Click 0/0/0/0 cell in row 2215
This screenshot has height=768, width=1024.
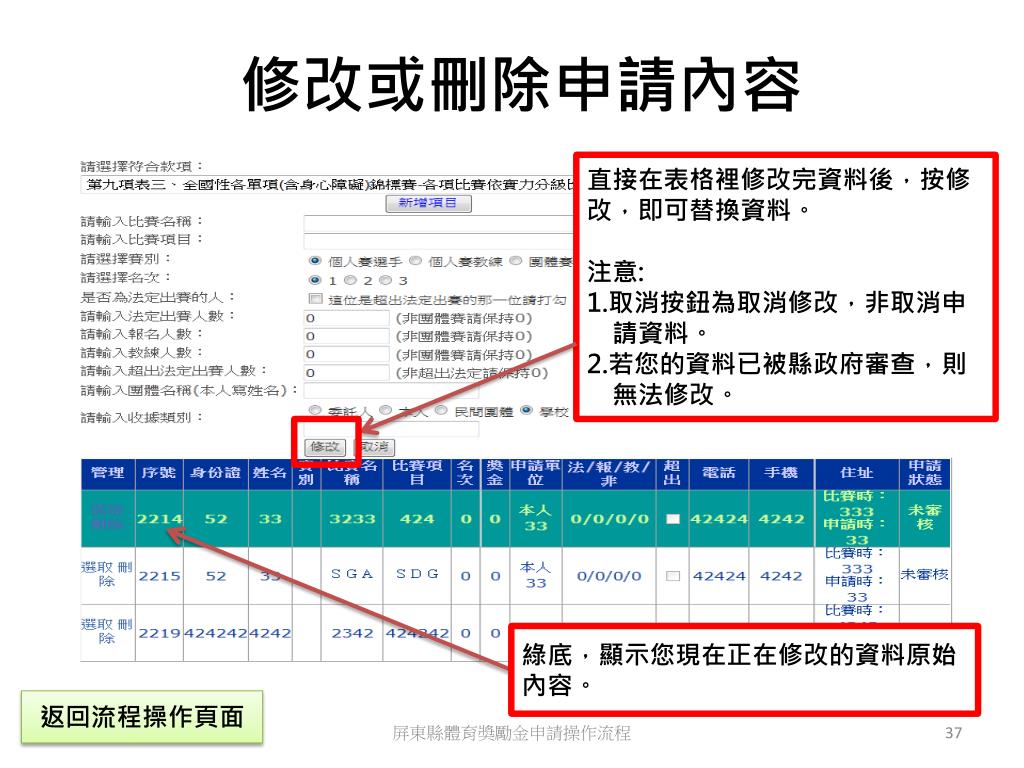coord(609,576)
